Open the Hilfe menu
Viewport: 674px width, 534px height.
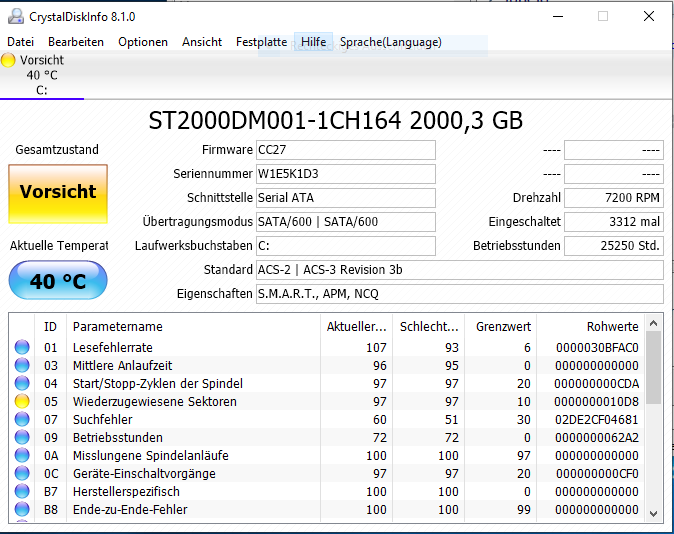(313, 42)
